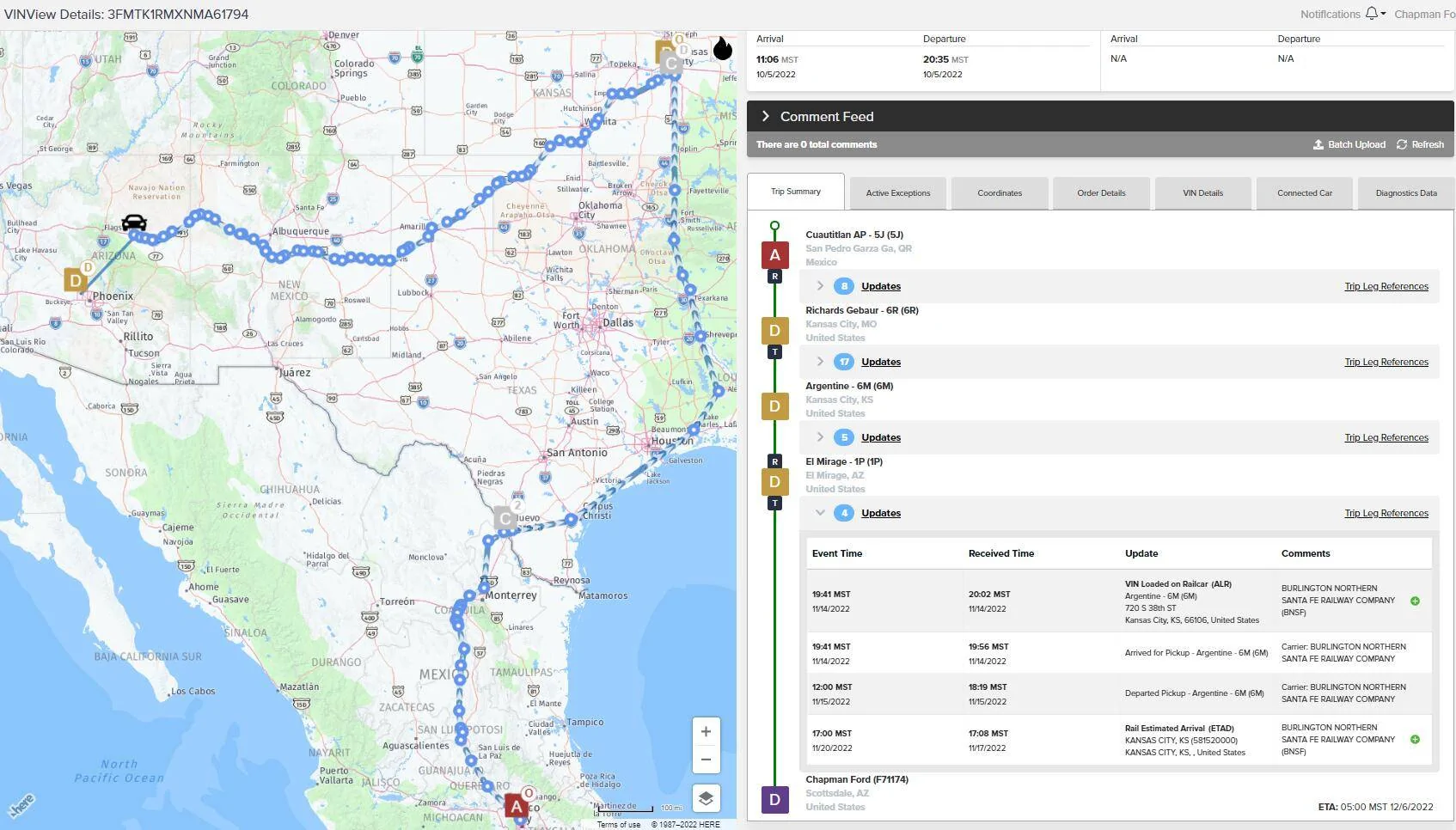Open the Chapman Ford account dropdown
This screenshot has height=830, width=1456.
(1424, 14)
